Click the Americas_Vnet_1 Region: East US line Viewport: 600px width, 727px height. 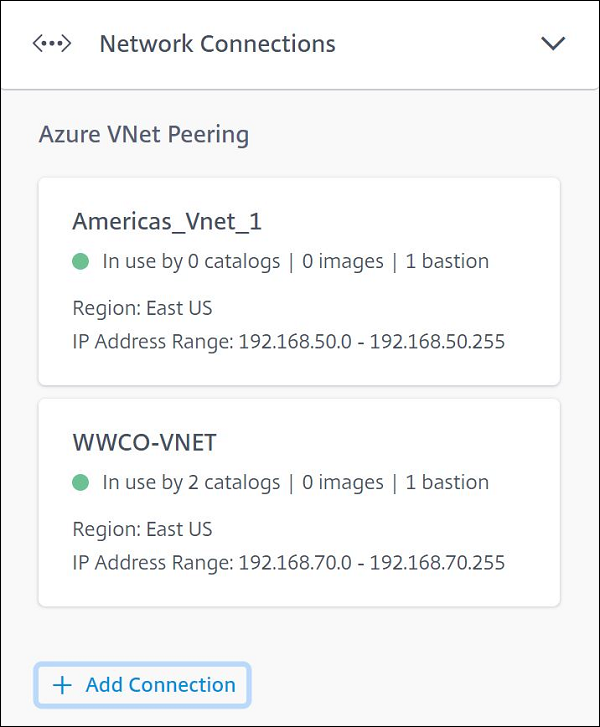coord(142,308)
